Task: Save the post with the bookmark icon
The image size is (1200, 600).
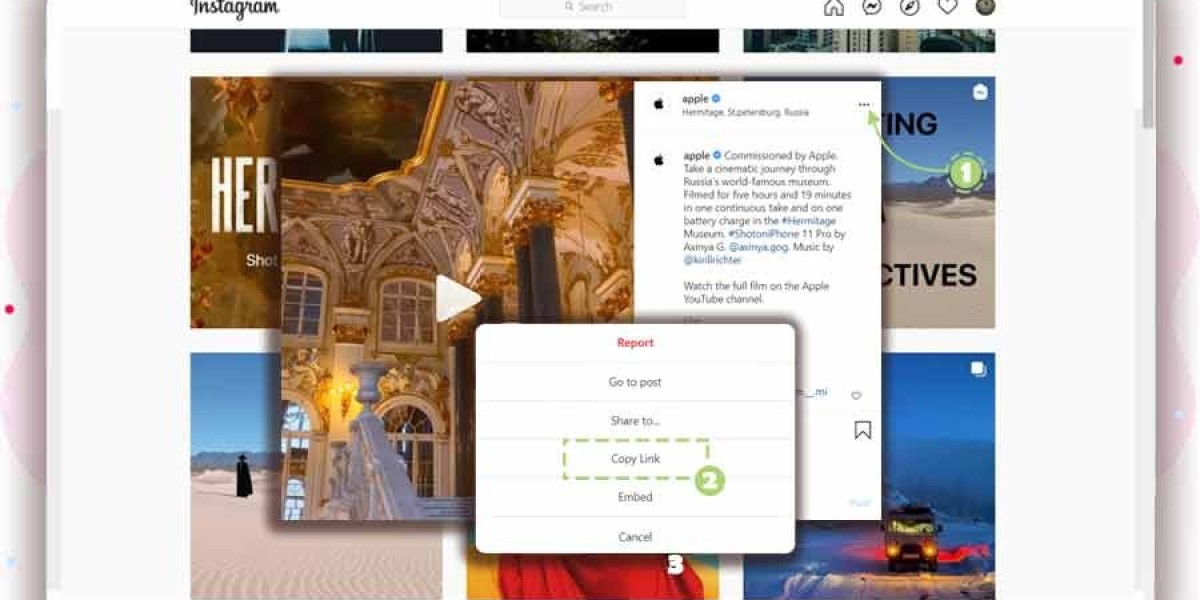Action: [x=861, y=431]
